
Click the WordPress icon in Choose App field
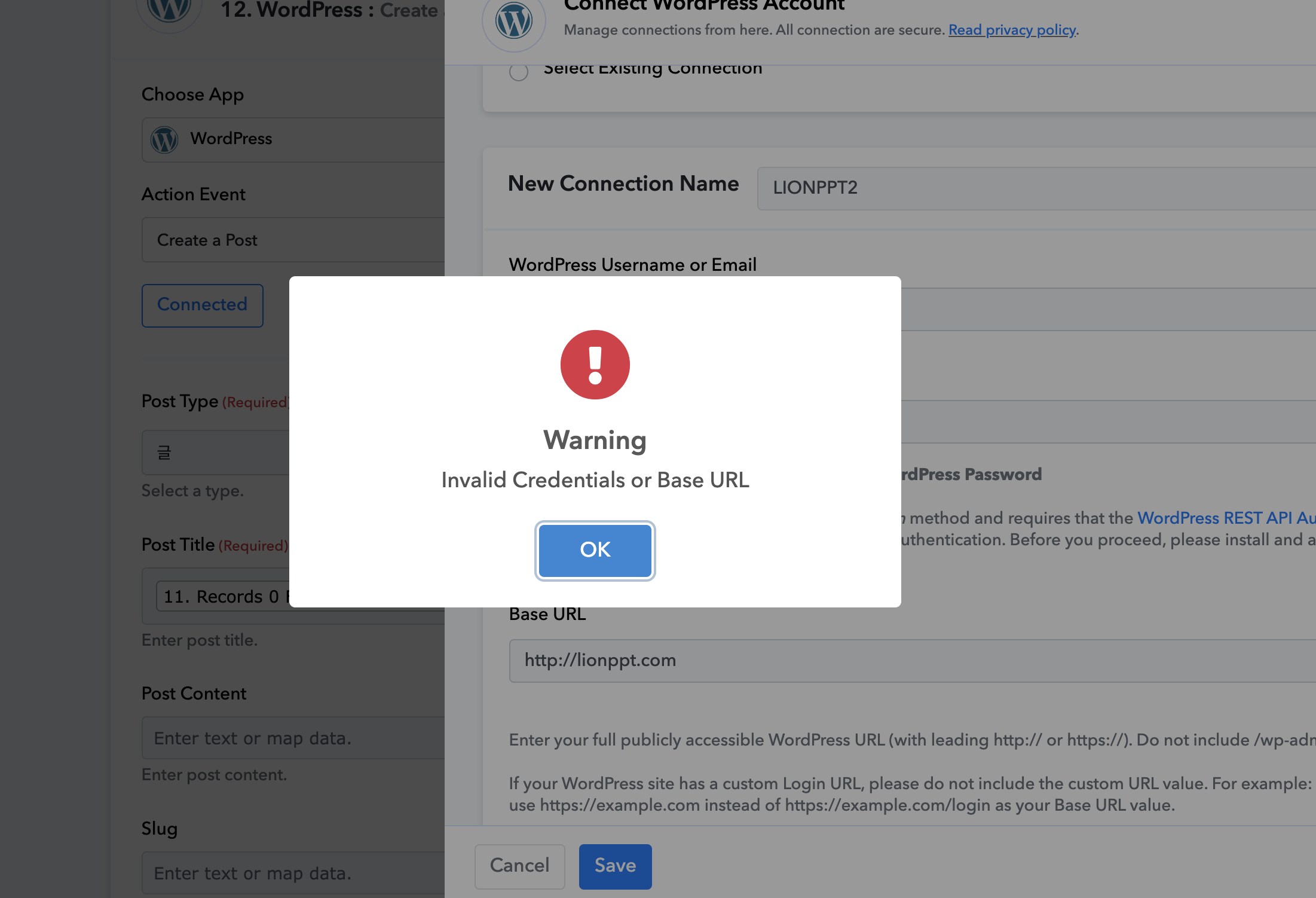[164, 140]
